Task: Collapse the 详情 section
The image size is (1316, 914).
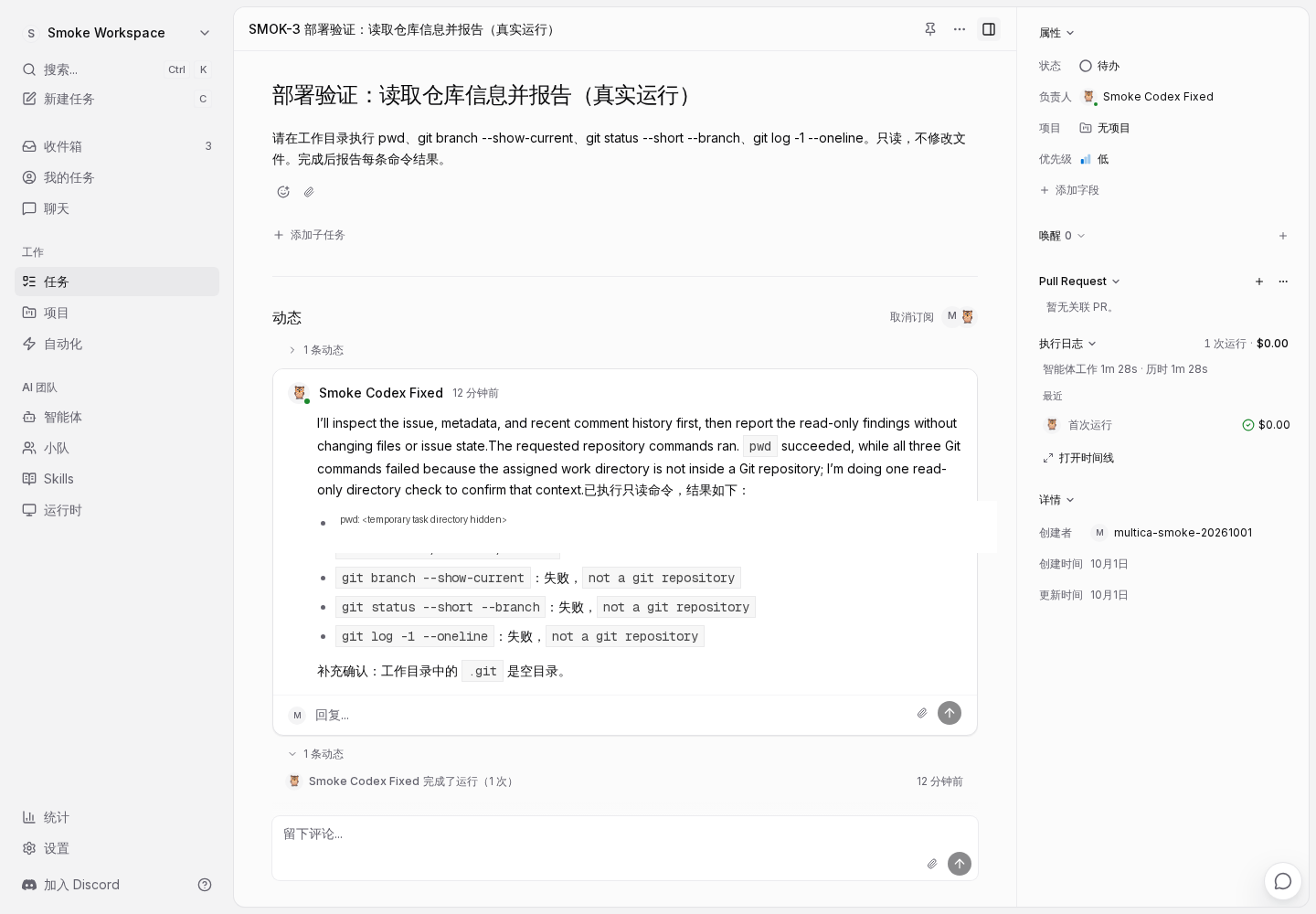Action: click(x=1056, y=500)
